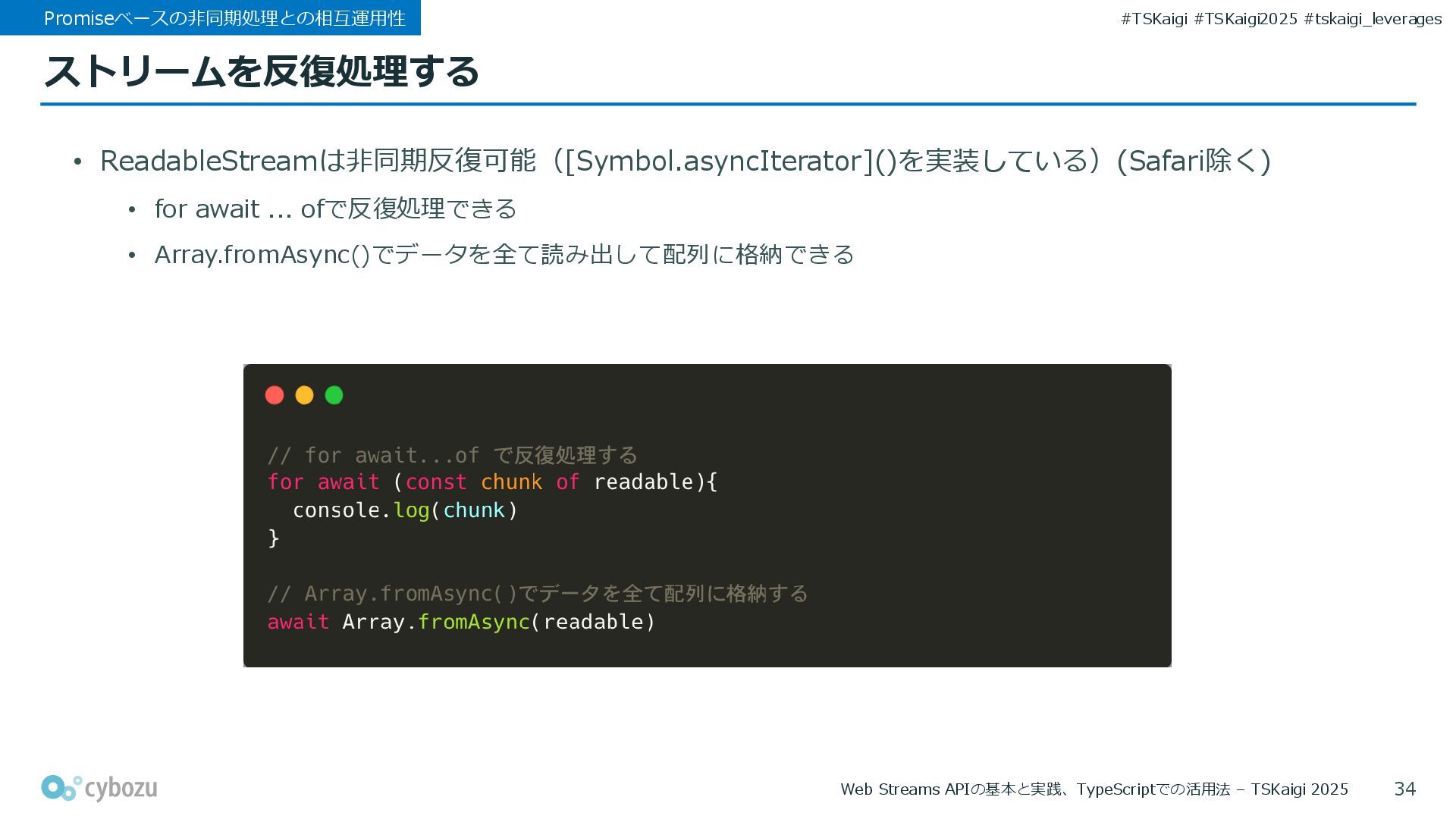Click the page number 34
The height and width of the screenshot is (819, 1456).
(x=1404, y=789)
